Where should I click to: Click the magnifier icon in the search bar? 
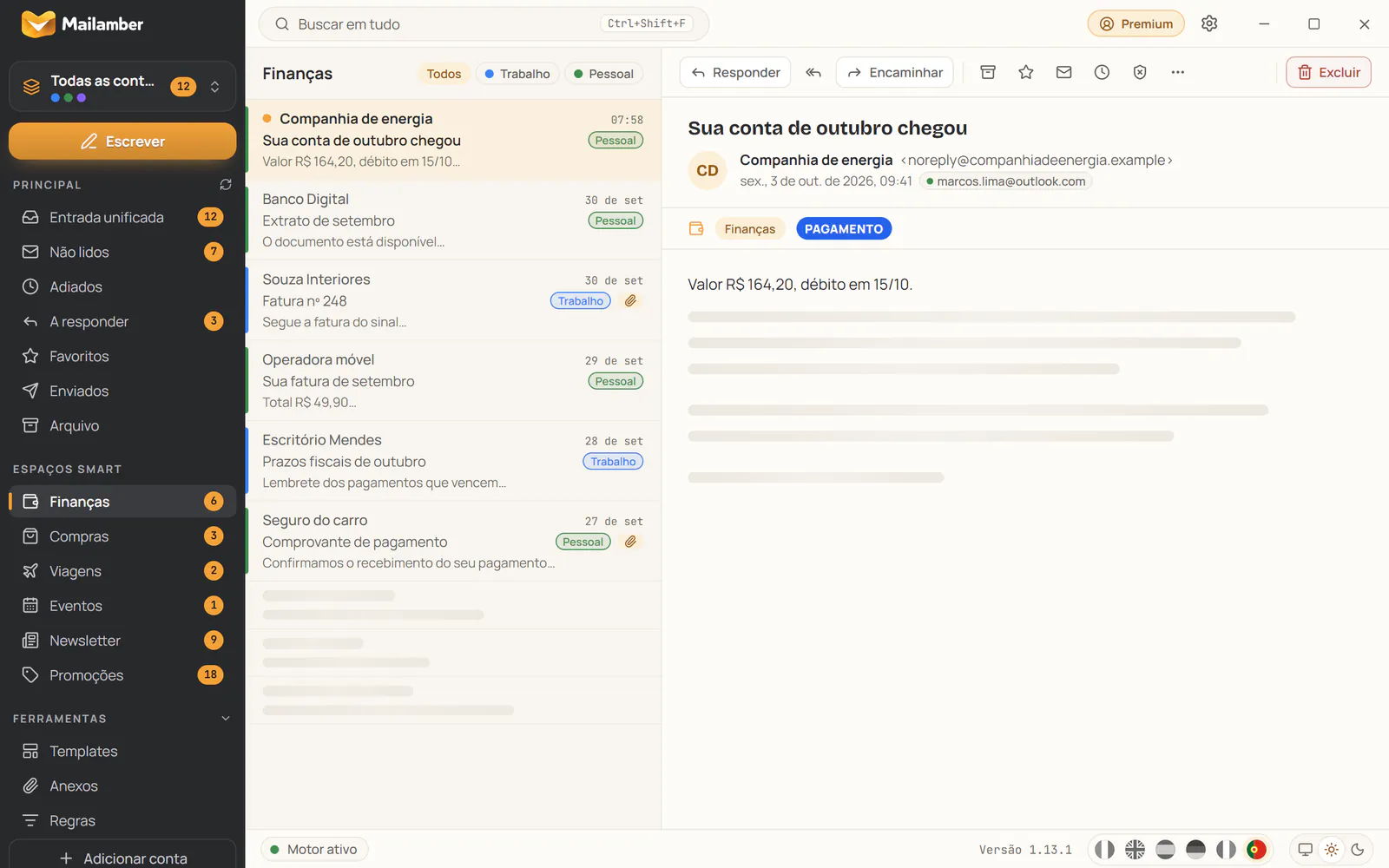(282, 24)
